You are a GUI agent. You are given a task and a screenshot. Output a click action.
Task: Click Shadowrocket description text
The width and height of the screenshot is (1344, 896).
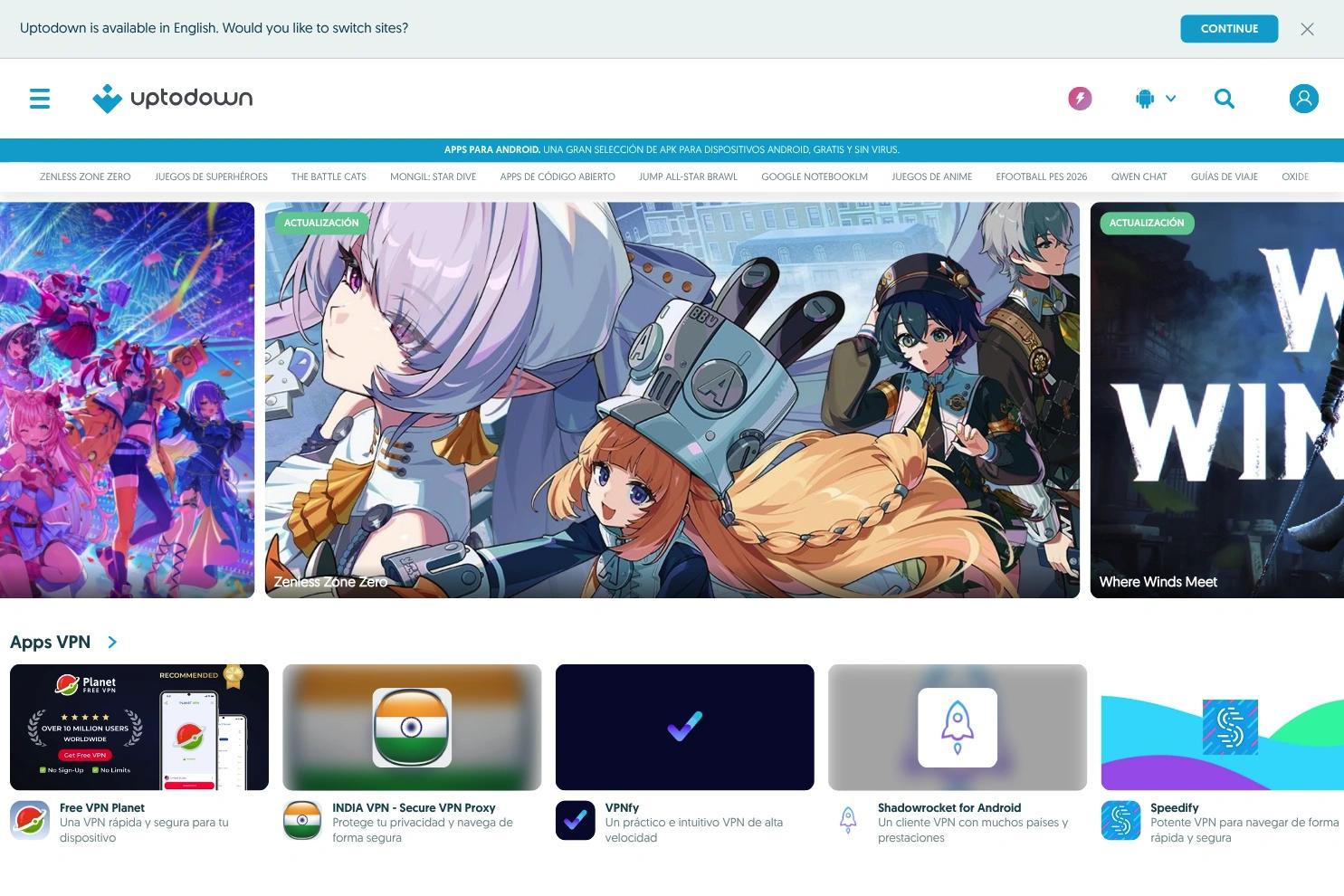click(x=973, y=830)
